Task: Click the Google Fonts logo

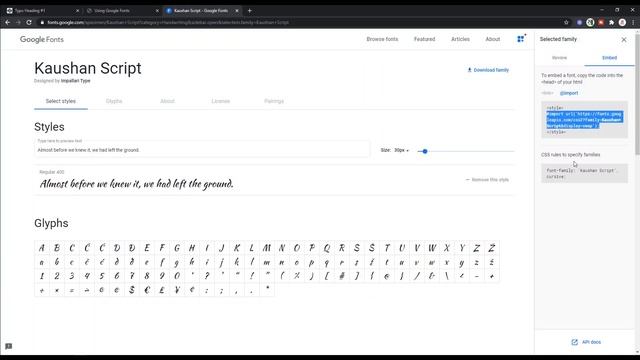Action: [42, 39]
